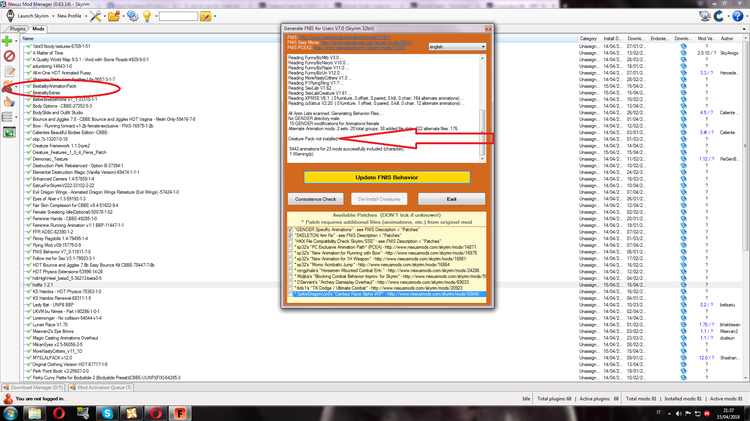Screen dimensions: 750x421
Task: Open the FNIS Sexy Move link
Action: [x=366, y=43]
